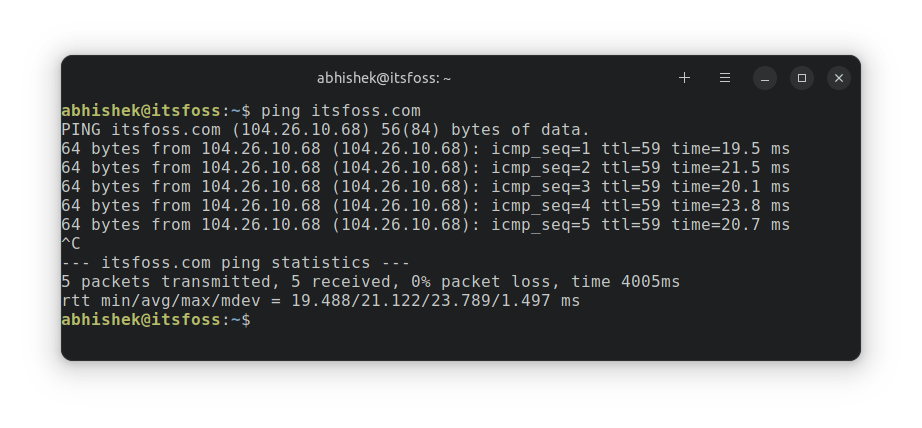Screen dimensions: 922x428
Task: Click the icmp_seq=5 reply line
Action: 425,224
